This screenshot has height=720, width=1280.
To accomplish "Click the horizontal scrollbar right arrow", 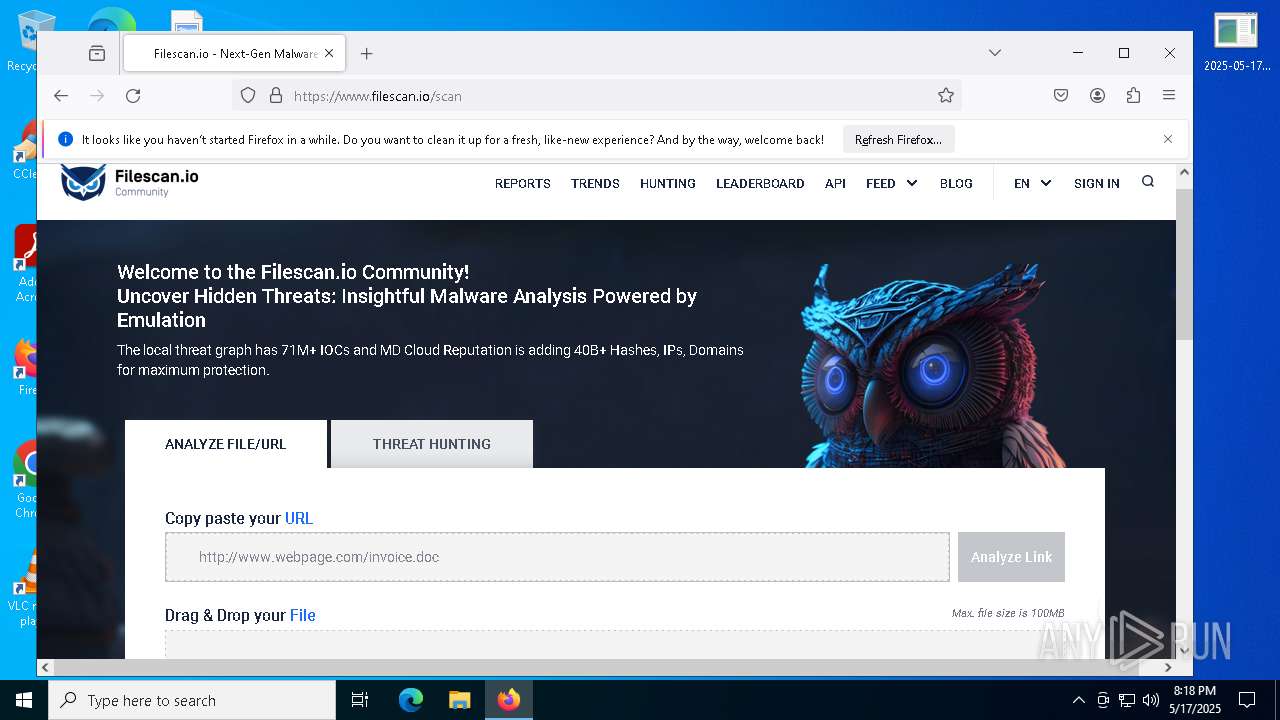I will [1168, 667].
